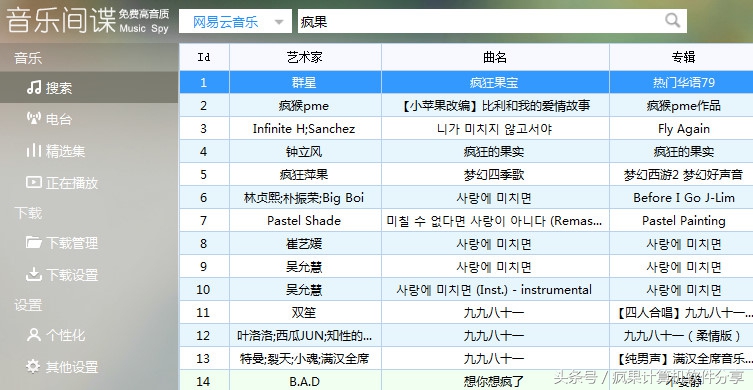
Task: Sort by the Id column header
Action: click(x=205, y=58)
